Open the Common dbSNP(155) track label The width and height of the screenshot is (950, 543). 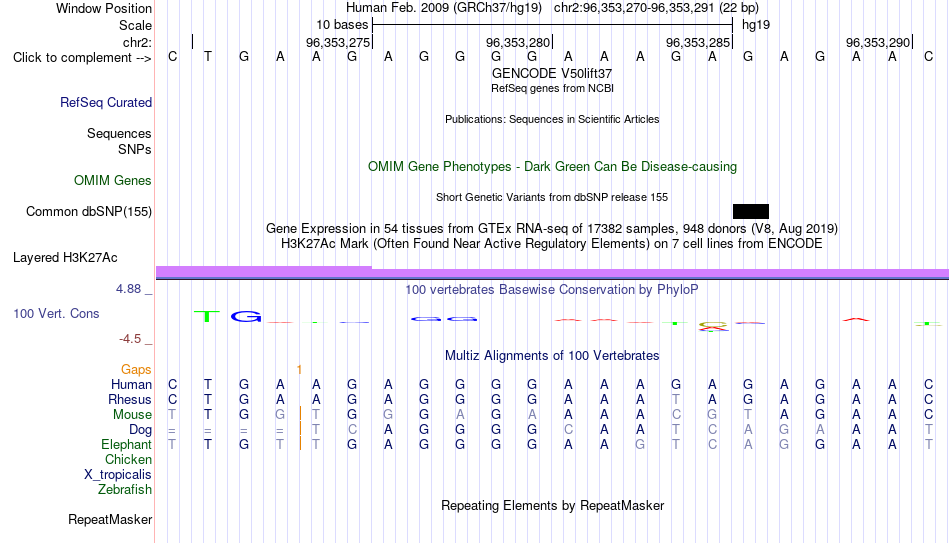click(x=89, y=212)
